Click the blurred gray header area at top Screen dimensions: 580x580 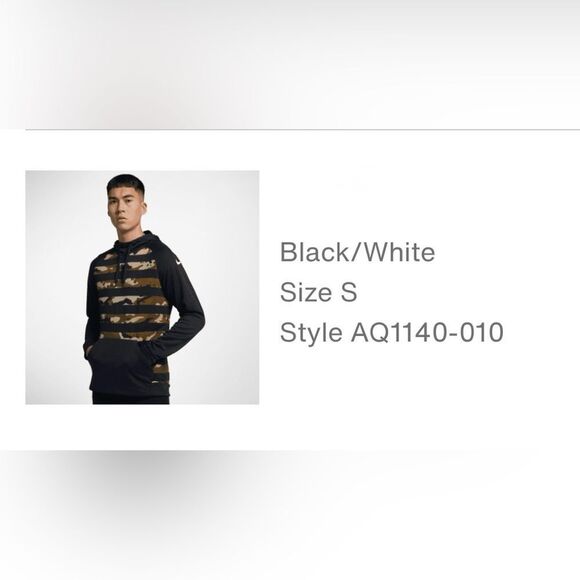click(x=290, y=63)
